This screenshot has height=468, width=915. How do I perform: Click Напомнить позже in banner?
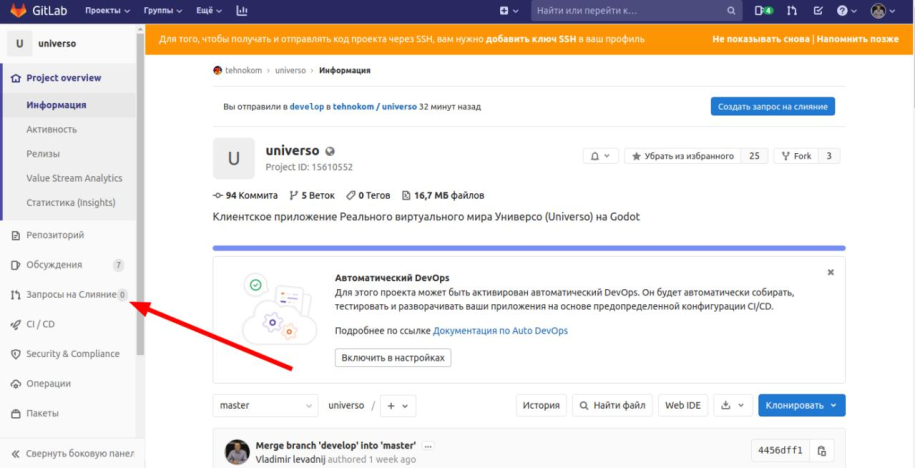[858, 39]
